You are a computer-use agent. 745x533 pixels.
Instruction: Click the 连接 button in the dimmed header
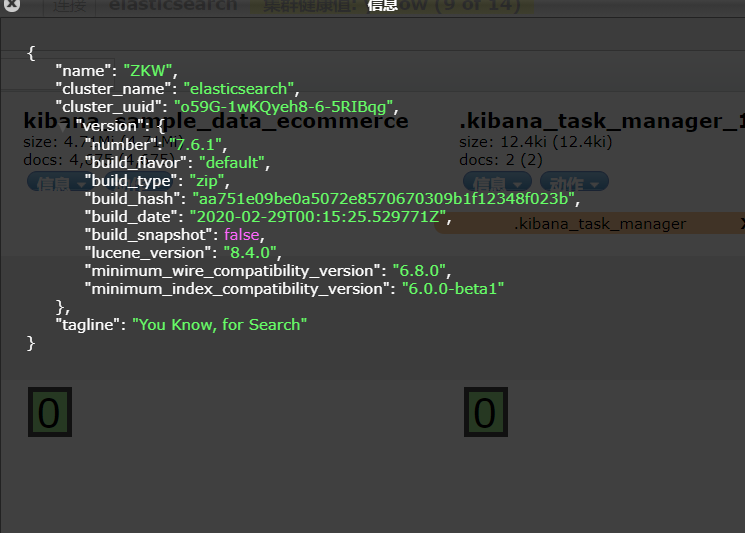(69, 6)
